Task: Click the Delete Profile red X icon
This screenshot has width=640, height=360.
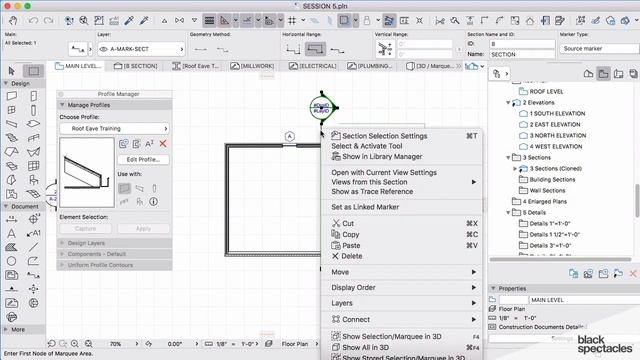Action: (163, 143)
